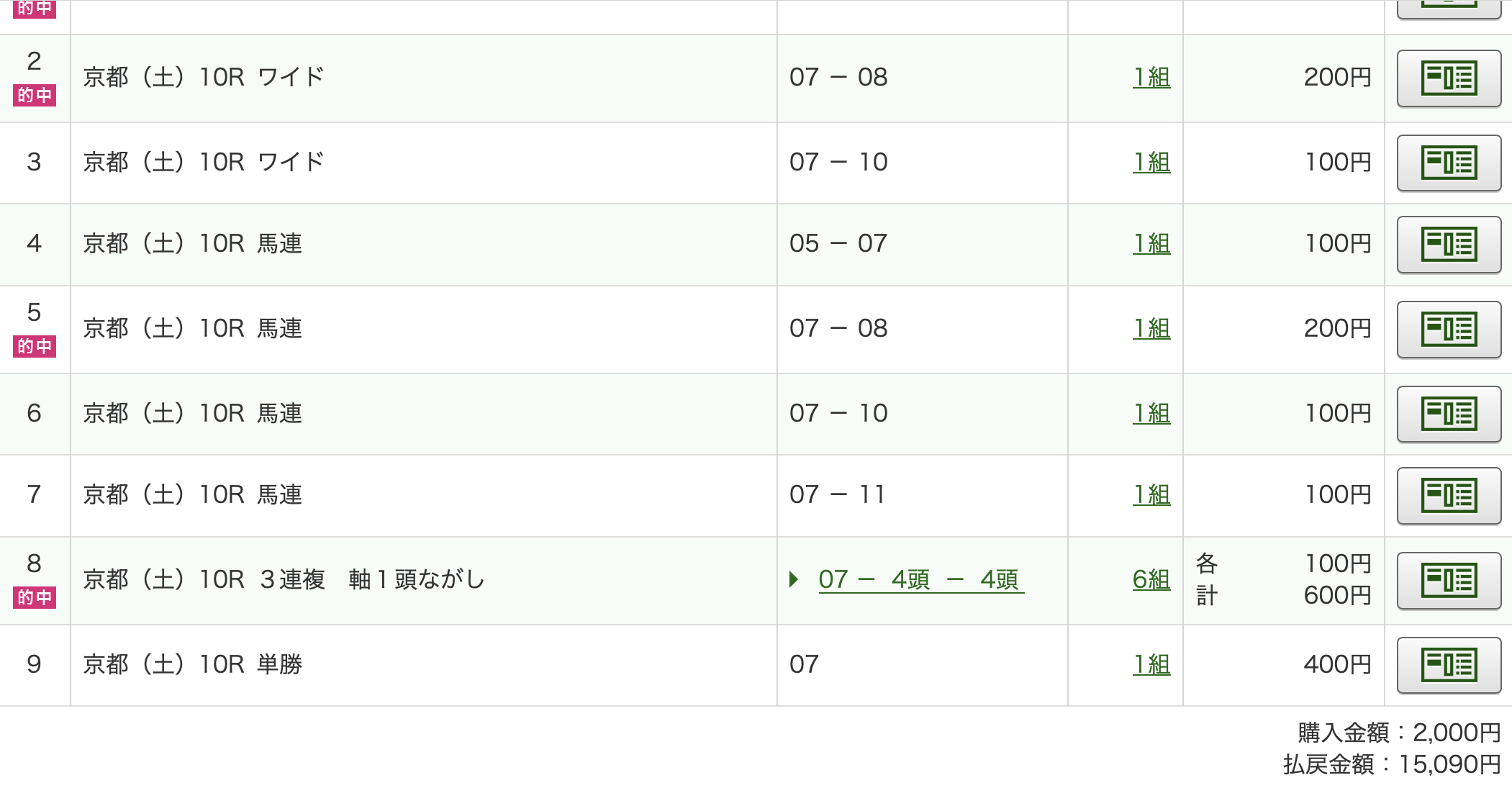Open ticket icon for row 9 単勝
Viewport: 1512px width, 793px height.
(x=1449, y=665)
